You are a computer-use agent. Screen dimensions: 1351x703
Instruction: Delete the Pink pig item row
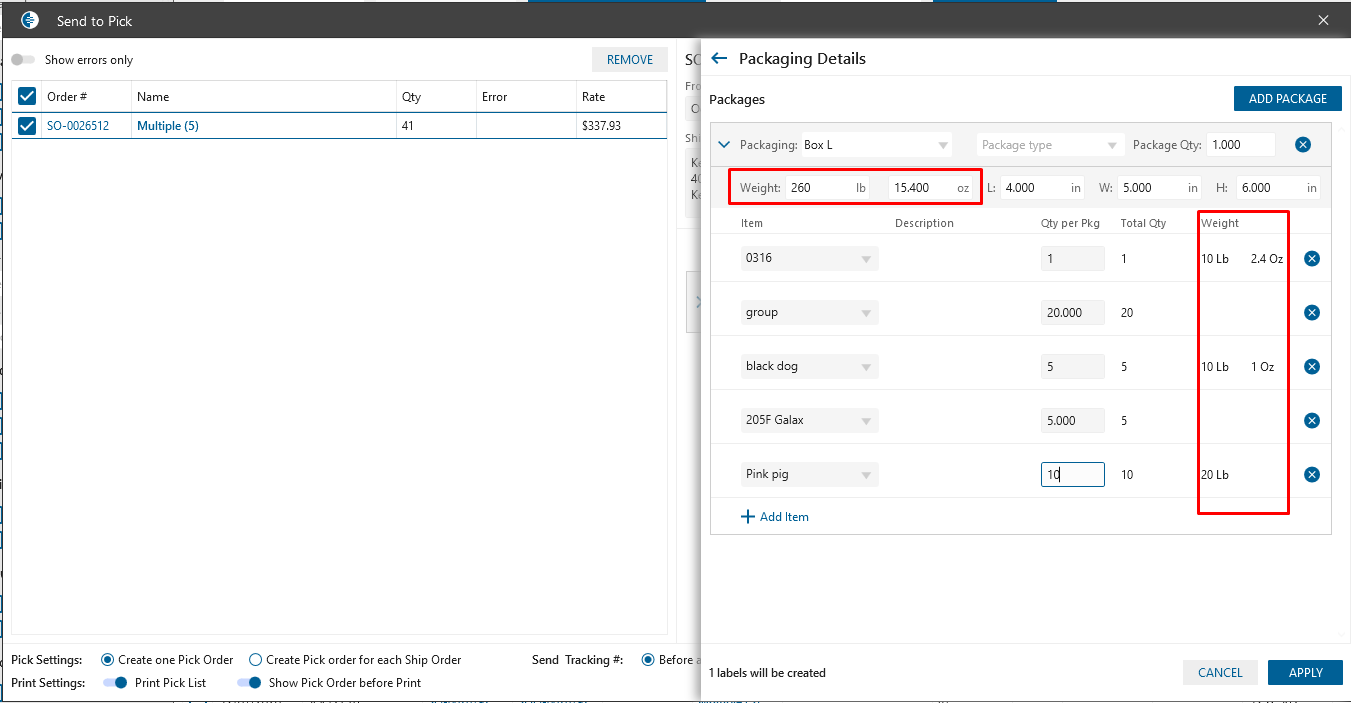(x=1312, y=475)
